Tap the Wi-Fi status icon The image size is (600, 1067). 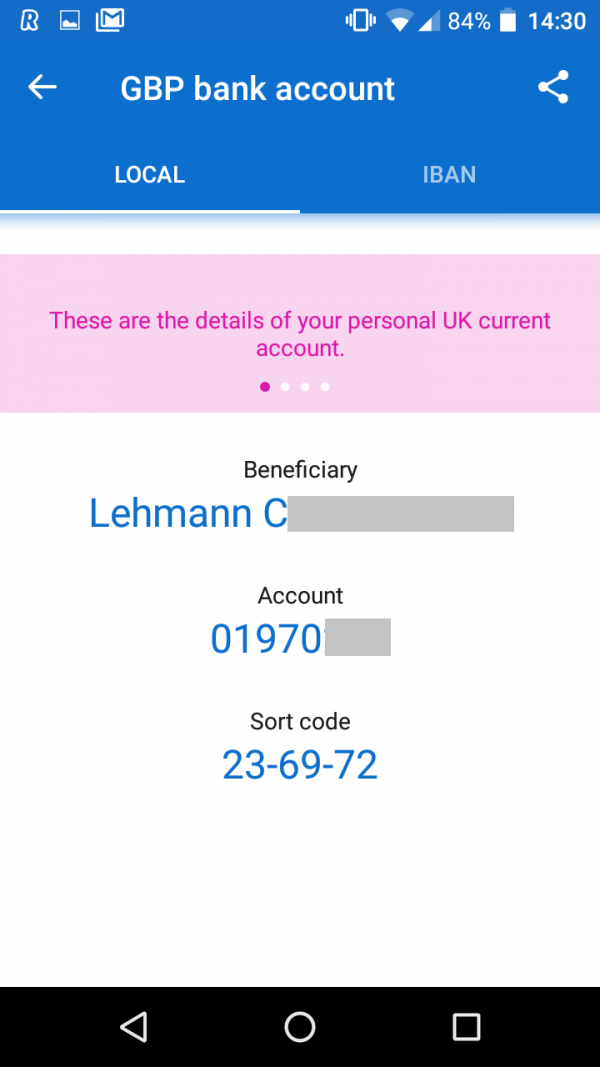coord(400,20)
